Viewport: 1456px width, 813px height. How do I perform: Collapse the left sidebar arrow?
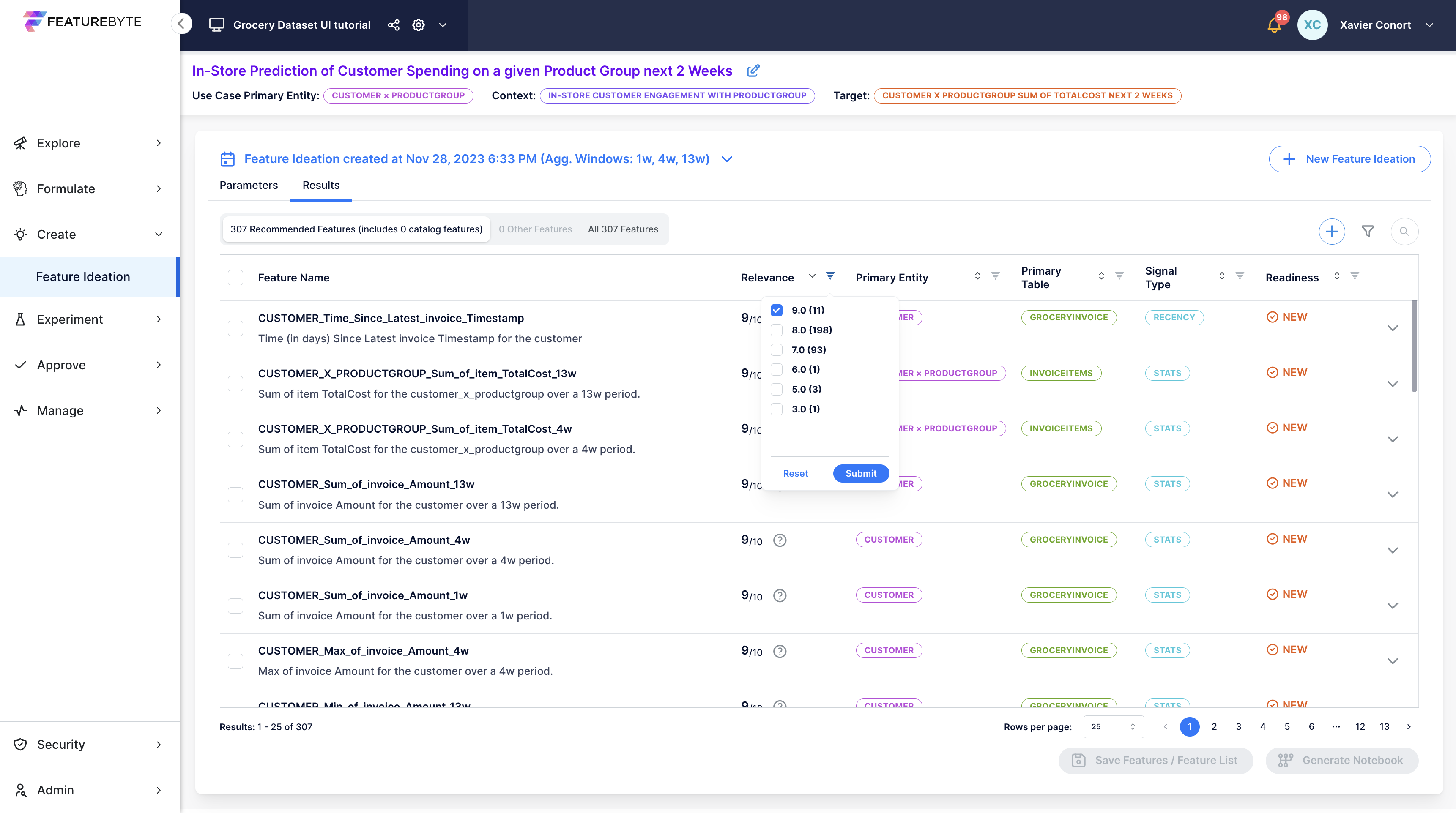tap(181, 24)
